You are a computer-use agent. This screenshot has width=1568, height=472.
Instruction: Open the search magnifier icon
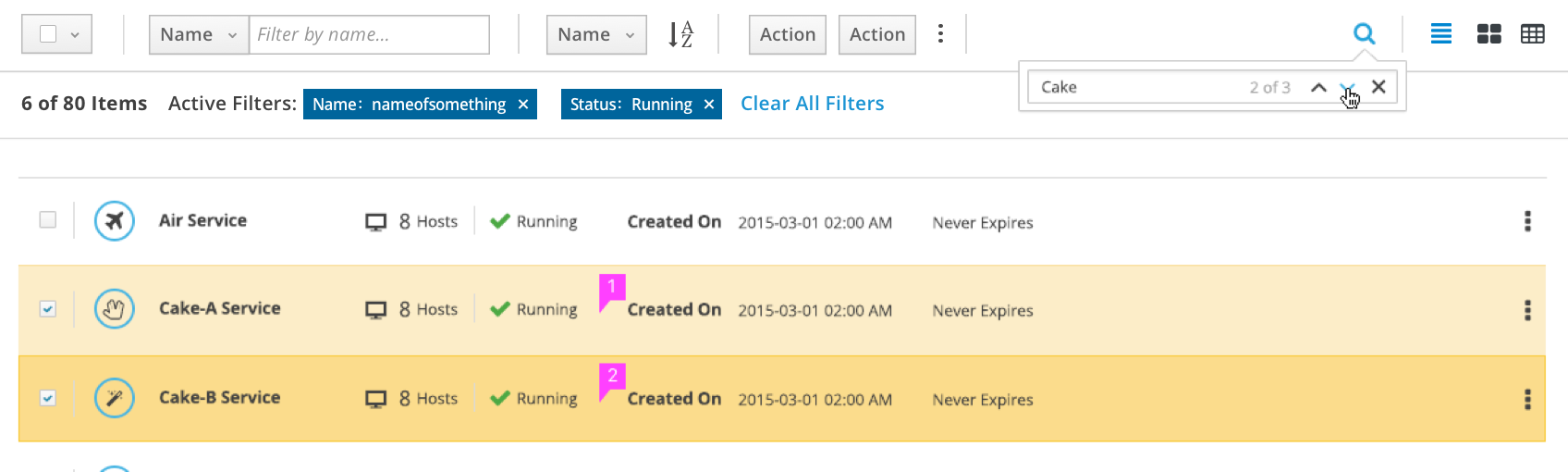click(1364, 34)
